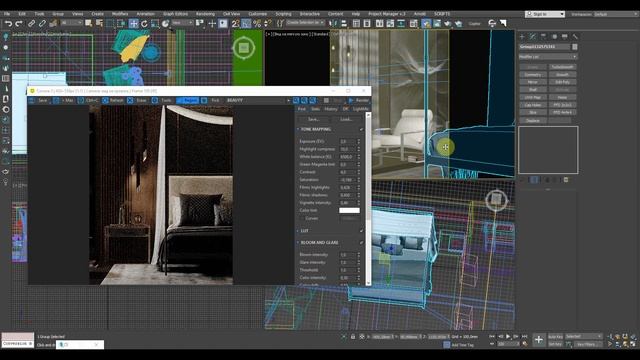
Task: Click the Saturation spinner arrows
Action: pyautogui.click(x=359, y=180)
